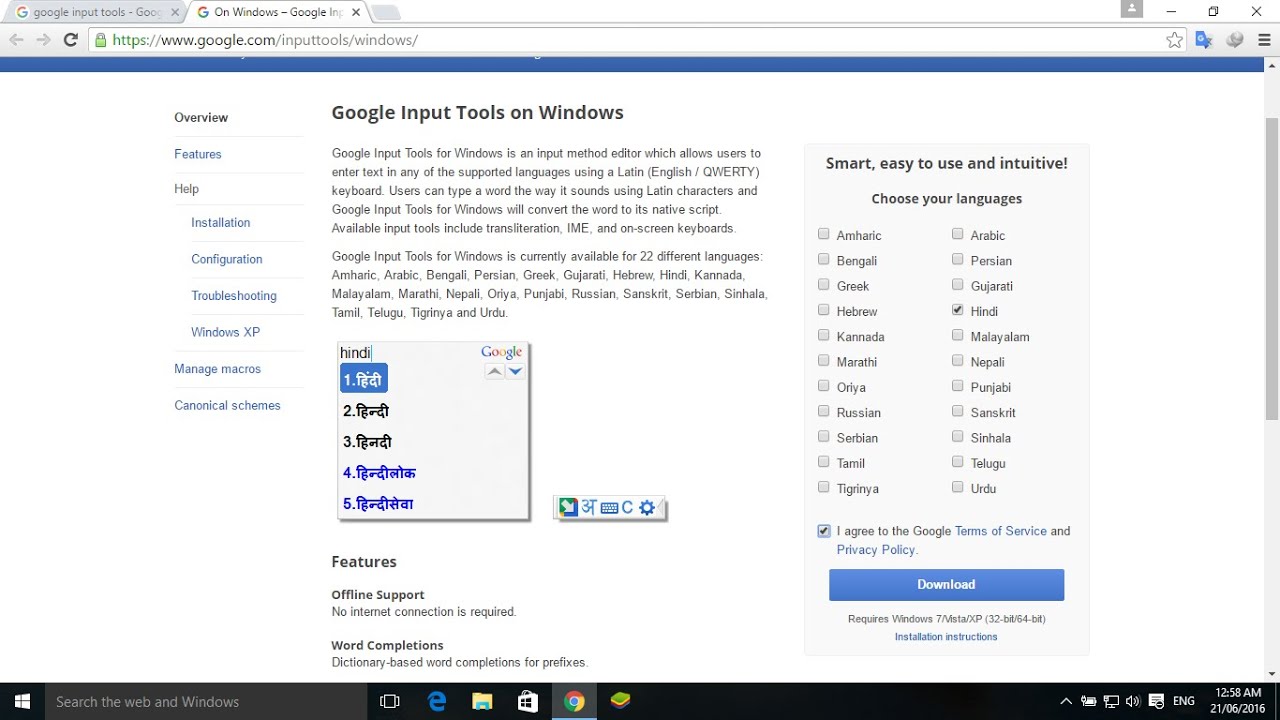Open the Help sidebar section
Viewport: 1280px width, 720px height.
(x=186, y=189)
